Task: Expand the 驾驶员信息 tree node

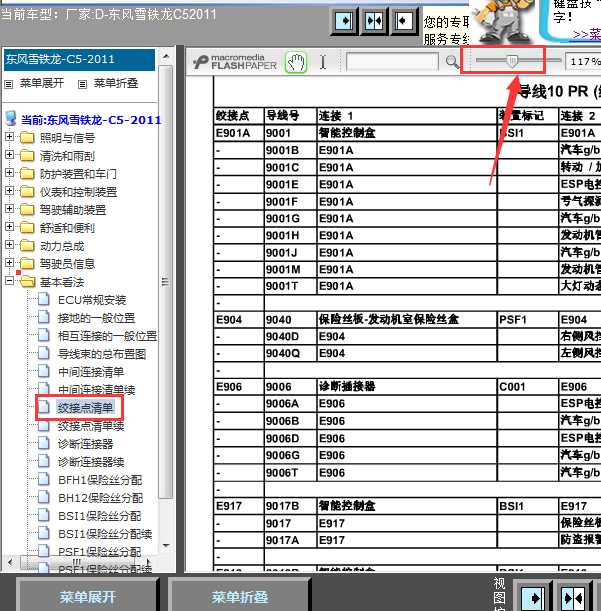Action: [x=10, y=262]
